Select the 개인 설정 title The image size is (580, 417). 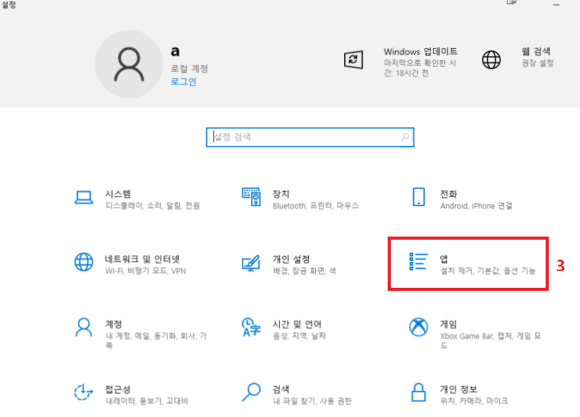click(291, 259)
